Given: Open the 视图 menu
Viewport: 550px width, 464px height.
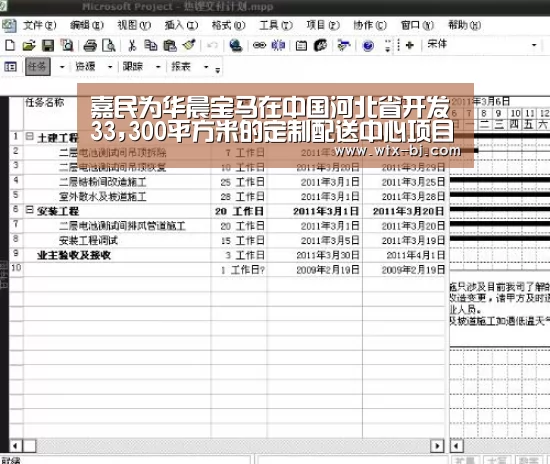Looking at the screenshot, I should [x=134, y=25].
